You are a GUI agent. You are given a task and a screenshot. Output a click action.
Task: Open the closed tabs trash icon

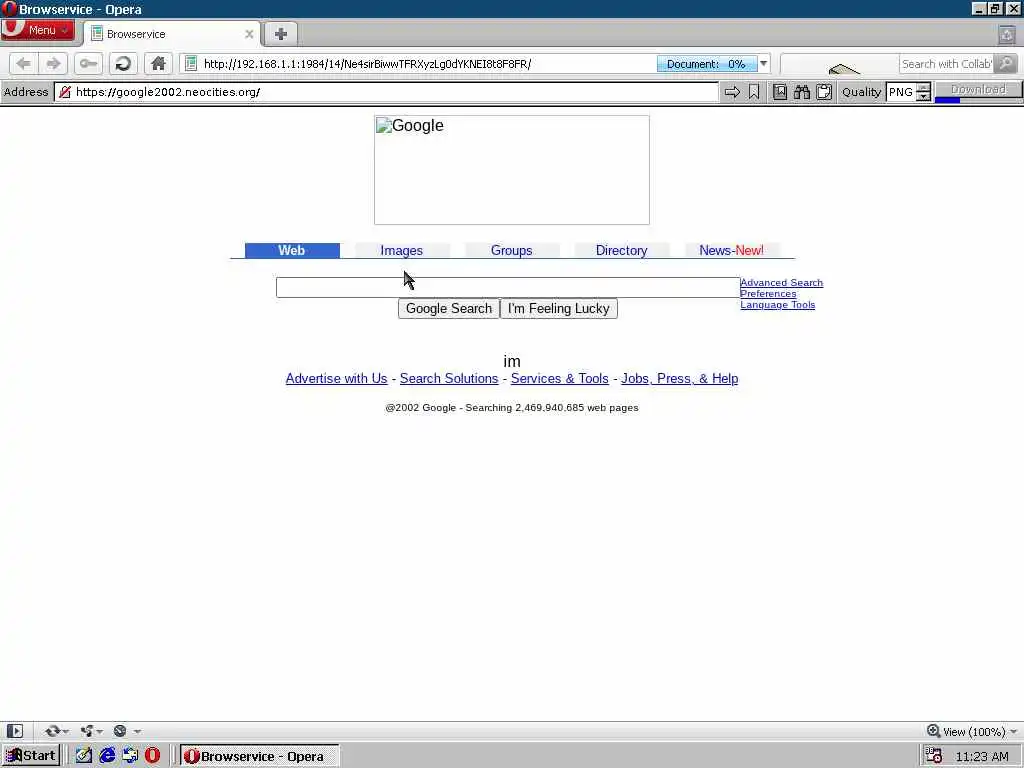[x=1006, y=35]
